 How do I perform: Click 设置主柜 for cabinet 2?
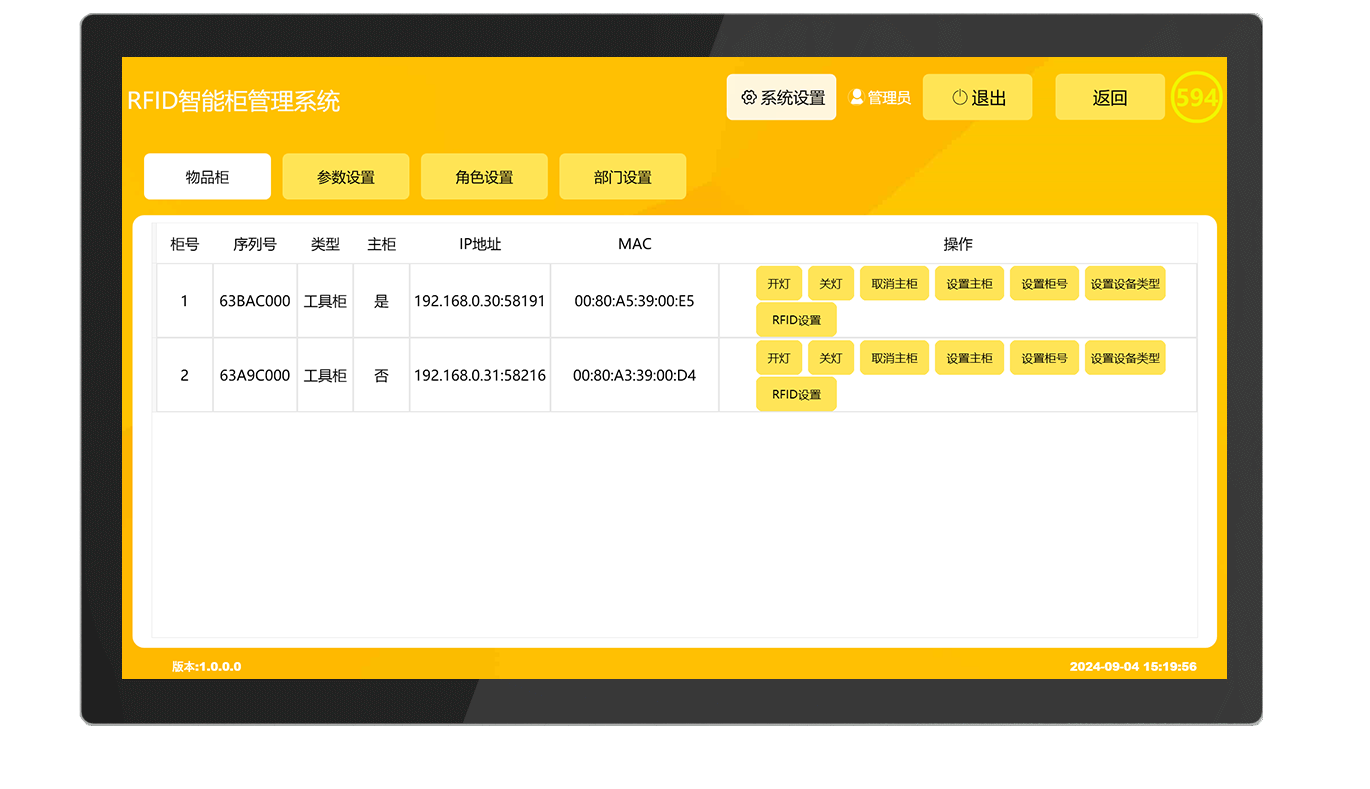[969, 358]
